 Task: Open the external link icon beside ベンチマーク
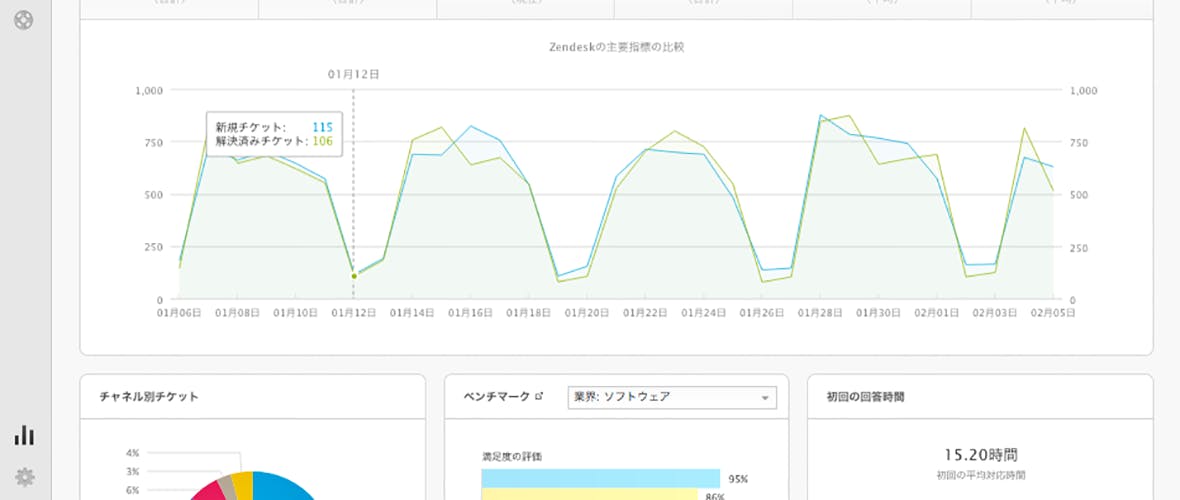(x=537, y=397)
